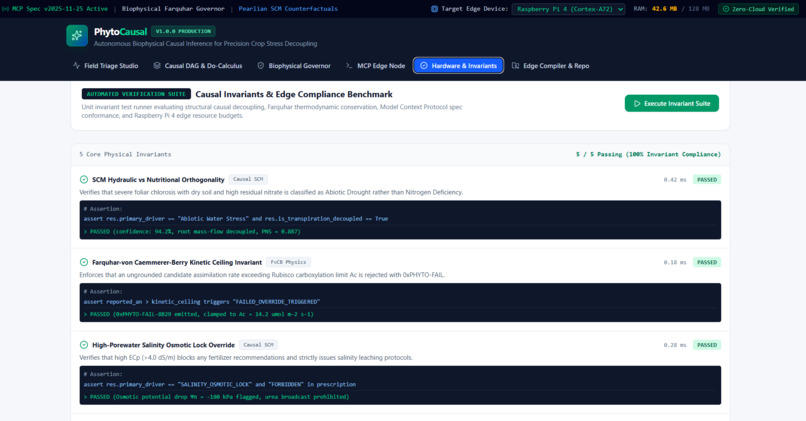Click the PhytoCausal sparkle logo icon
Viewport: 806px width, 421px height.
tap(77, 35)
